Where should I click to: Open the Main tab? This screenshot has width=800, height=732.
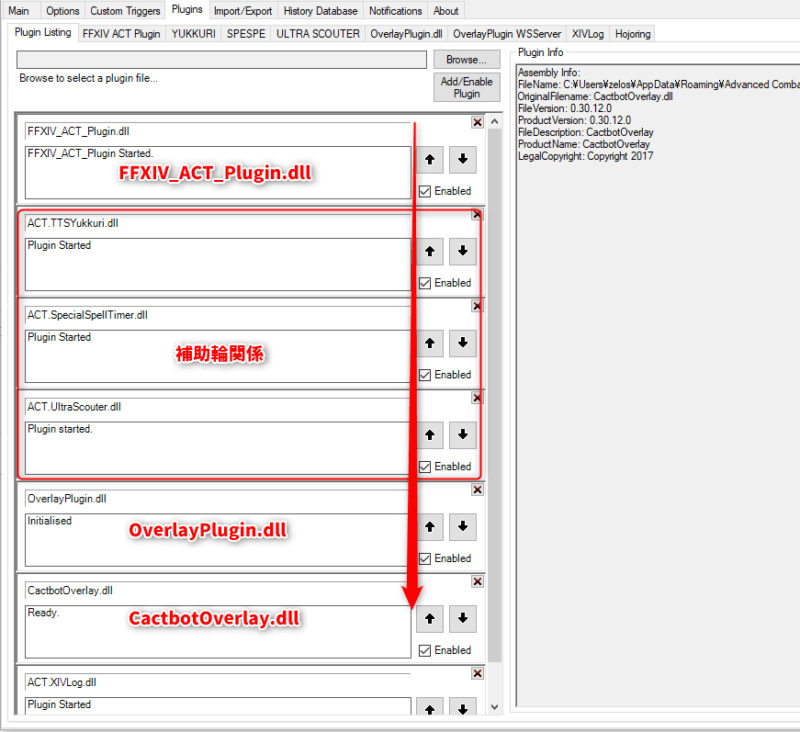[x=19, y=11]
